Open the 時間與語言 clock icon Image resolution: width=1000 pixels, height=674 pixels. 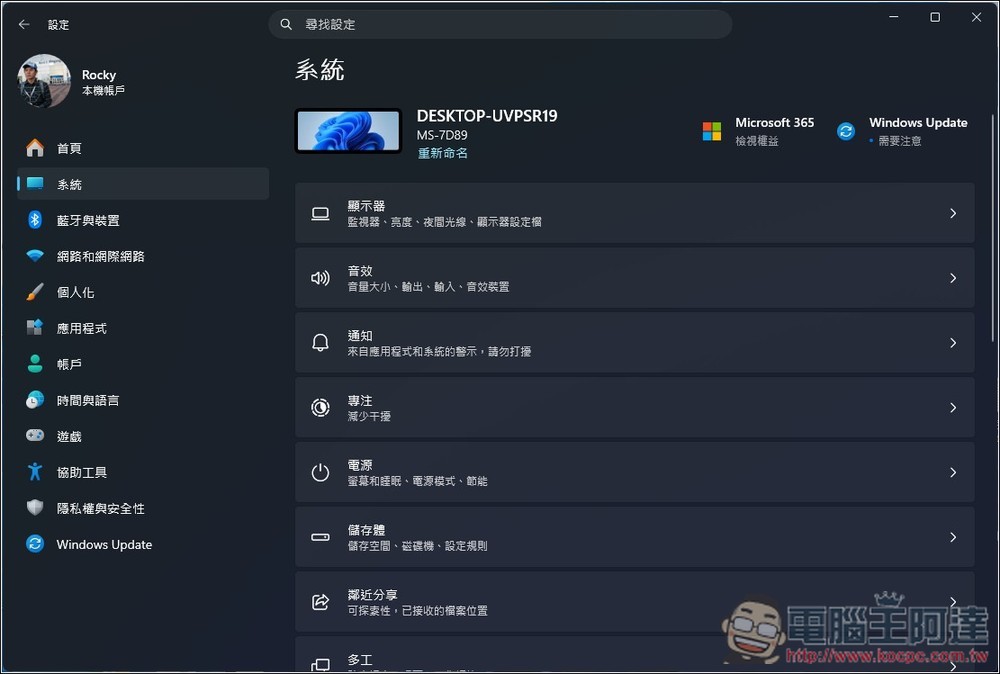[33, 400]
